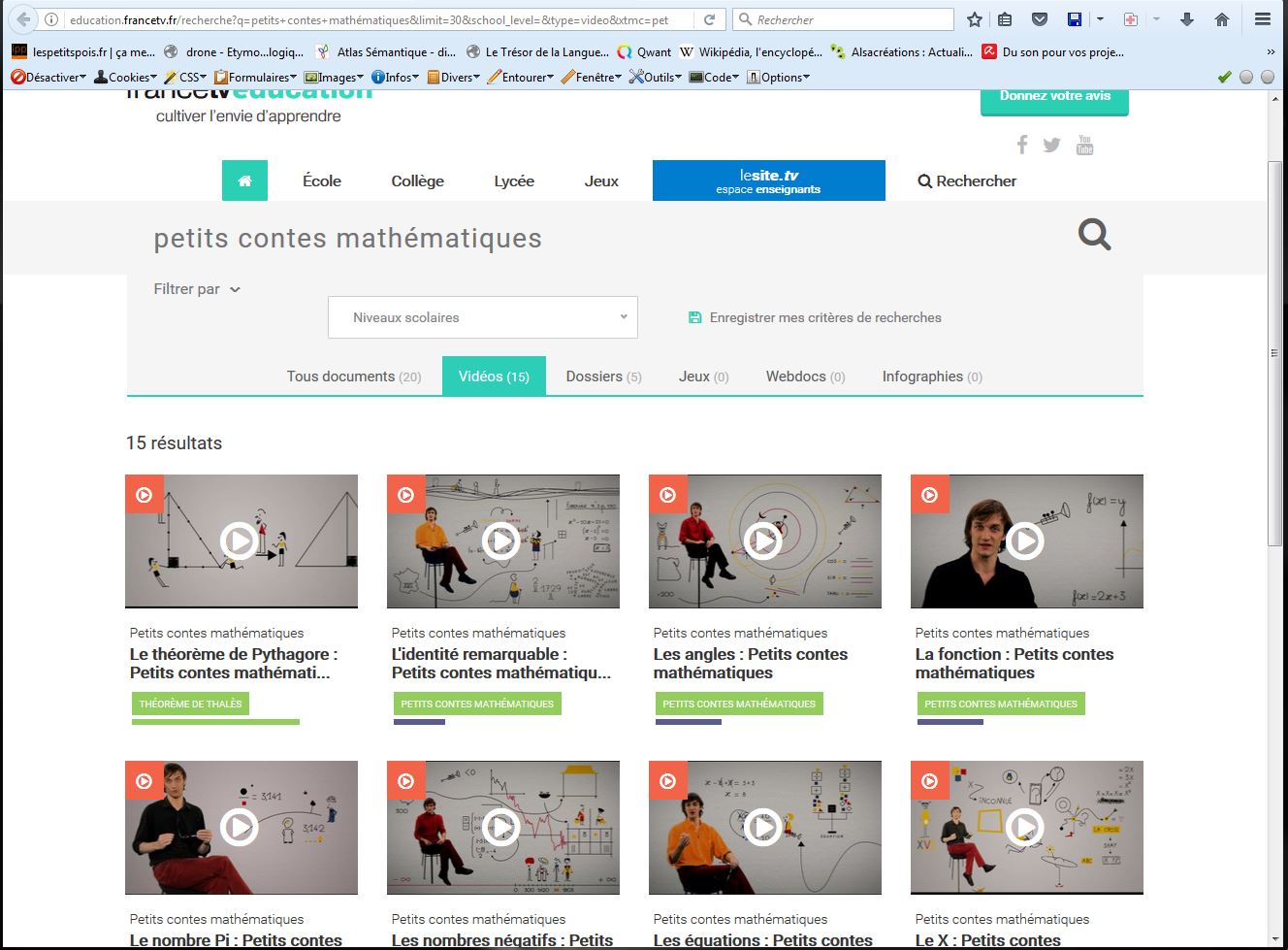The height and width of the screenshot is (950, 1288).
Task: Open the Niveaux scolaires dropdown
Action: (482, 317)
